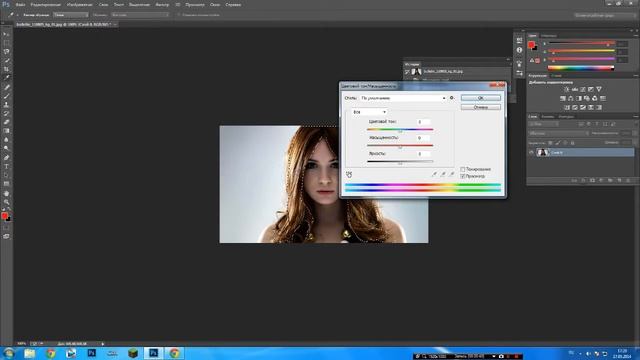This screenshot has height=360, width=640.
Task: Delete layer using the Layers panel trash icon
Action: click(x=628, y=180)
